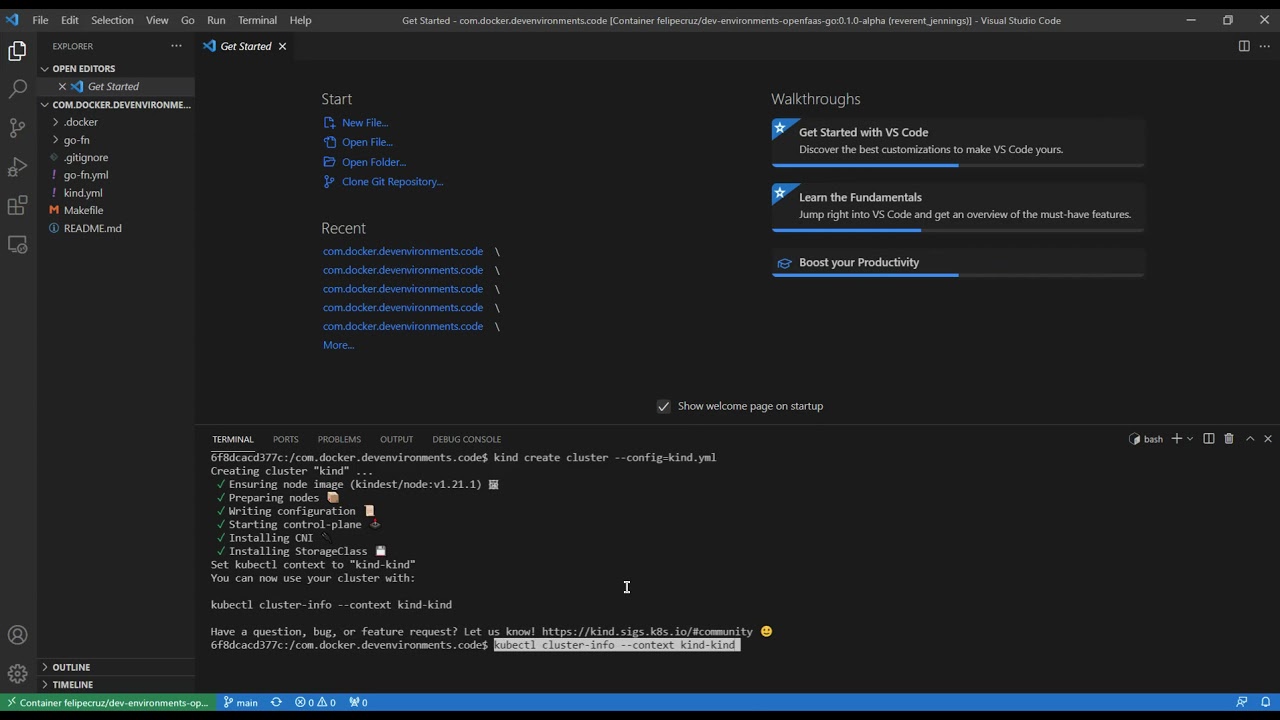This screenshot has width=1280, height=720.
Task: Open the Manage gear icon
Action: click(x=17, y=674)
